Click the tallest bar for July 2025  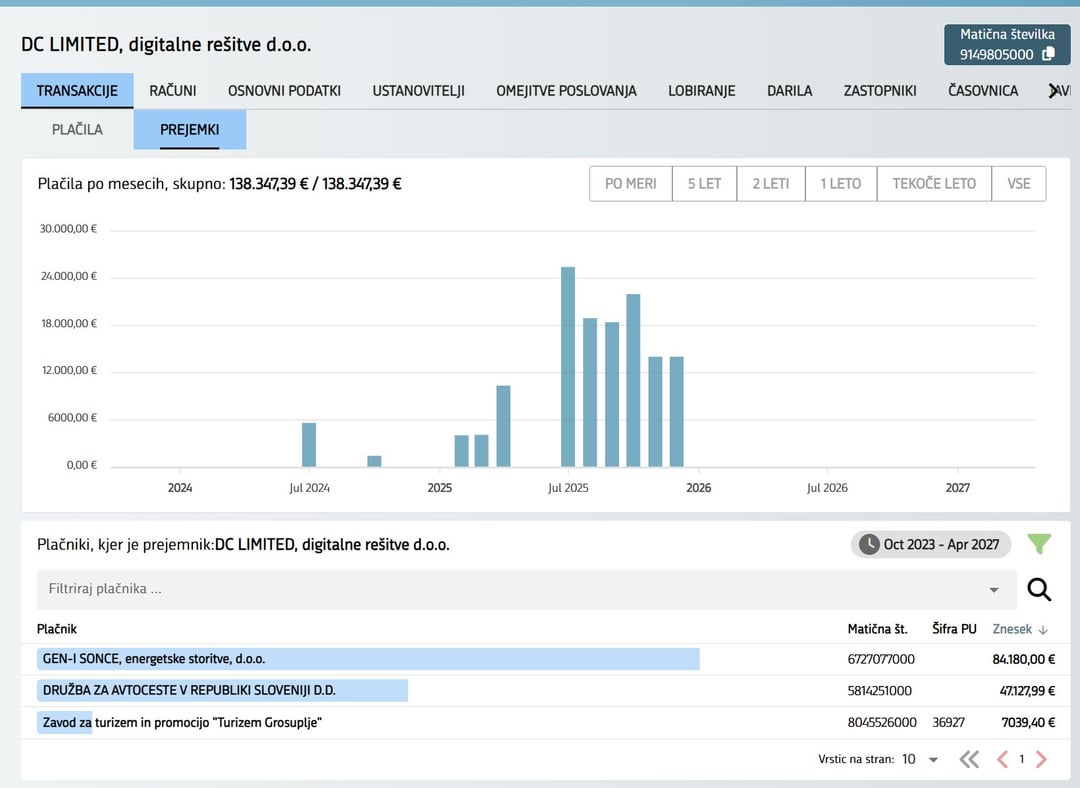[568, 366]
